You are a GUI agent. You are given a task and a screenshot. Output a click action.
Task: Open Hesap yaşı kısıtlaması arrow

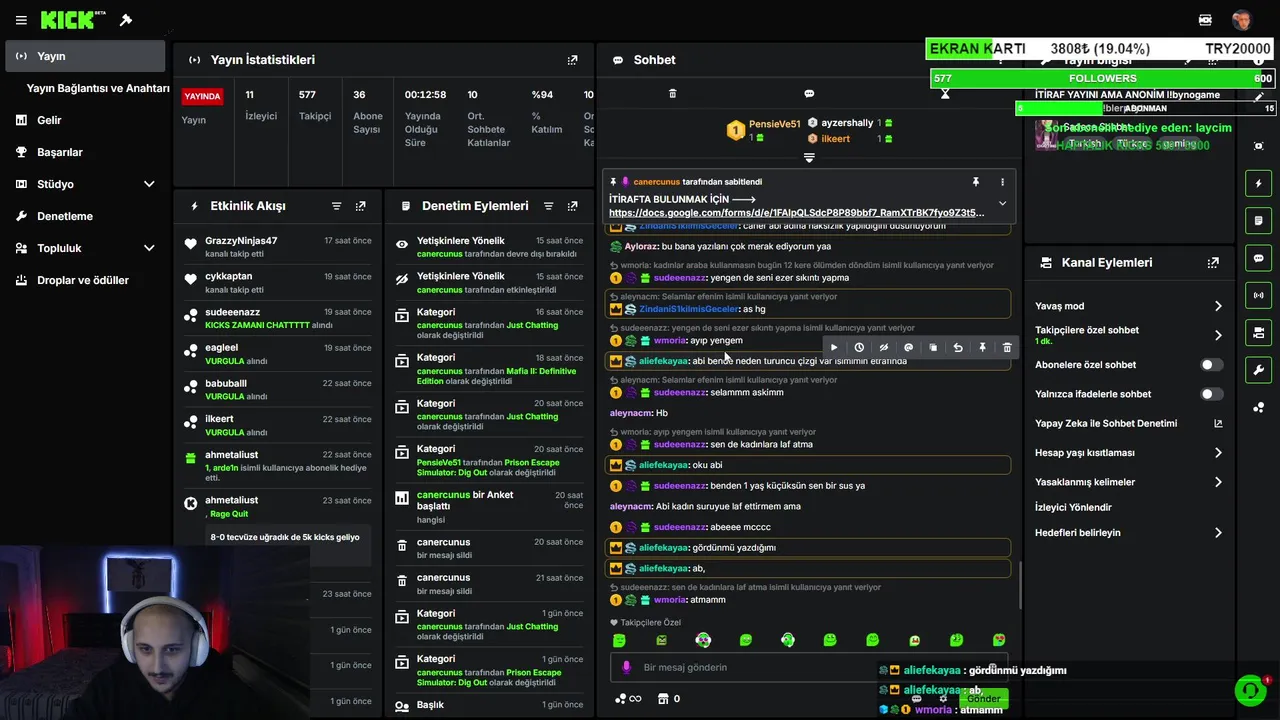coord(1218,453)
